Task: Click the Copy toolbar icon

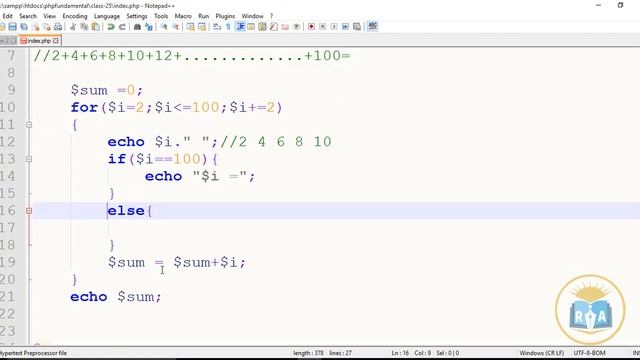Action: pos(84,27)
